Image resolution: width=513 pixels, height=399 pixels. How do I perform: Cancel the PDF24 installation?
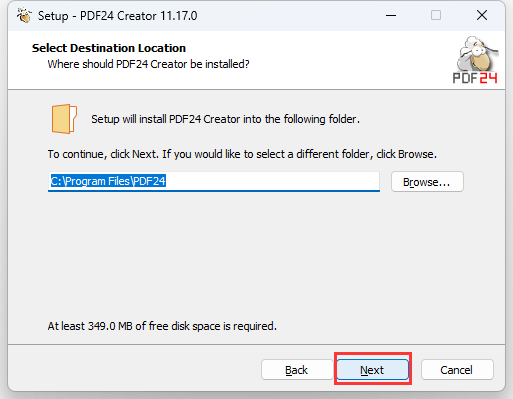click(x=457, y=370)
